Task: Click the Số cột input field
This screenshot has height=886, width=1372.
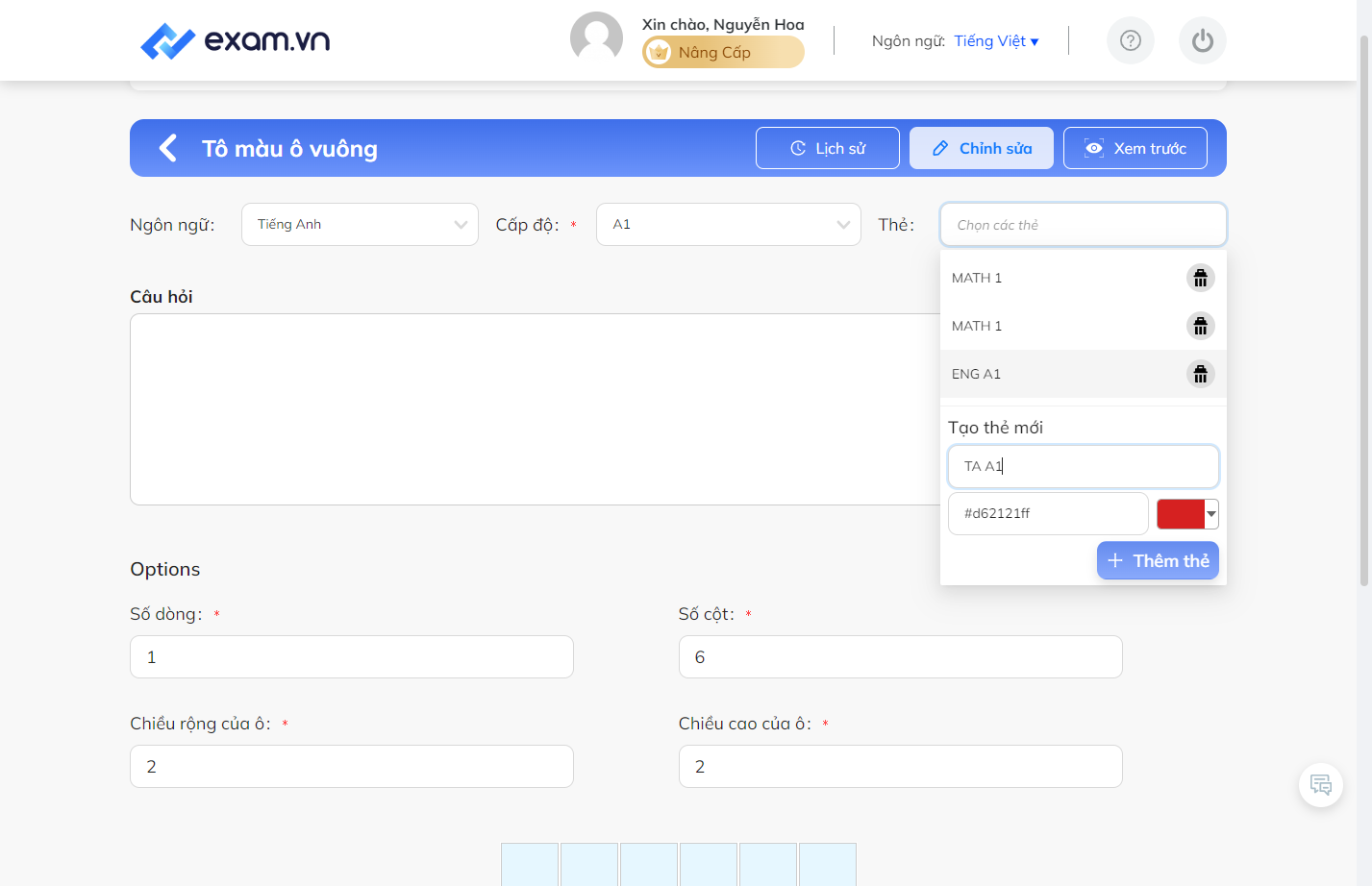Action: 901,657
